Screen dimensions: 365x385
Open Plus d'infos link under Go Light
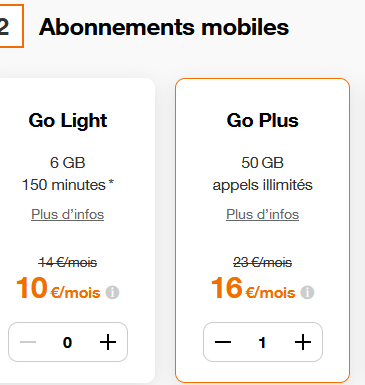click(x=68, y=214)
